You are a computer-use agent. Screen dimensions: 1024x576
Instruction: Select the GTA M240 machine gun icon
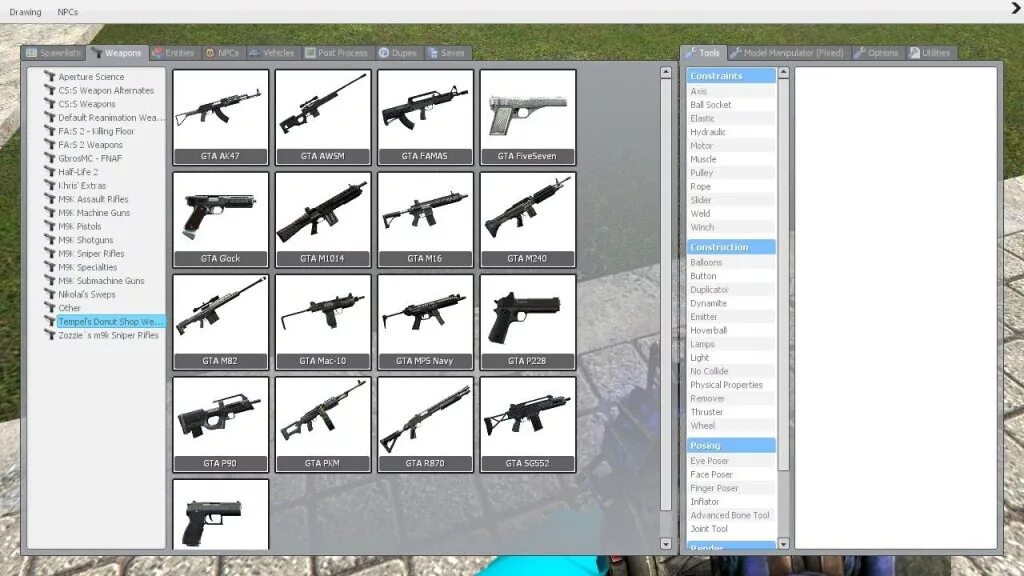click(x=528, y=220)
